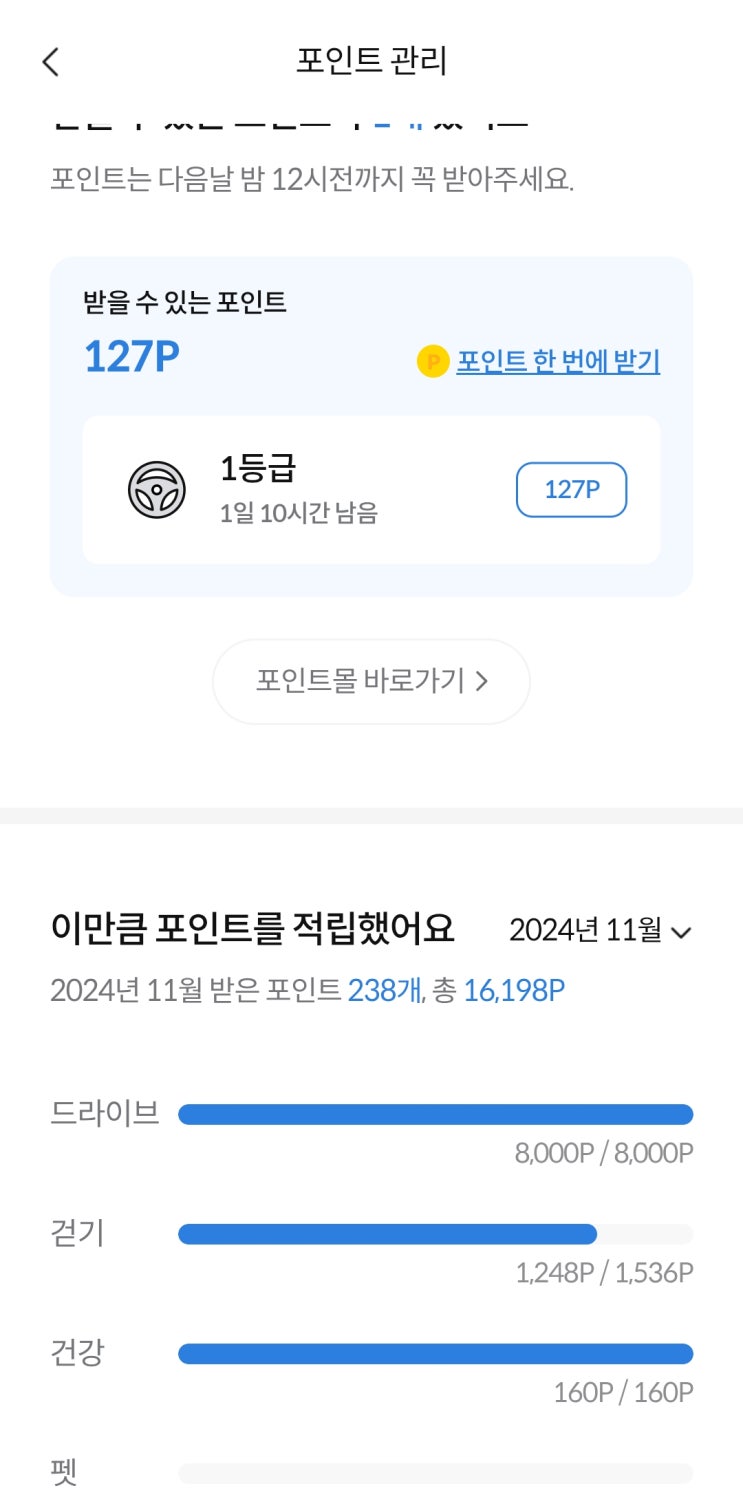Click the 펫 progress bar
The image size is (743, 1497).
pyautogui.click(x=435, y=1473)
